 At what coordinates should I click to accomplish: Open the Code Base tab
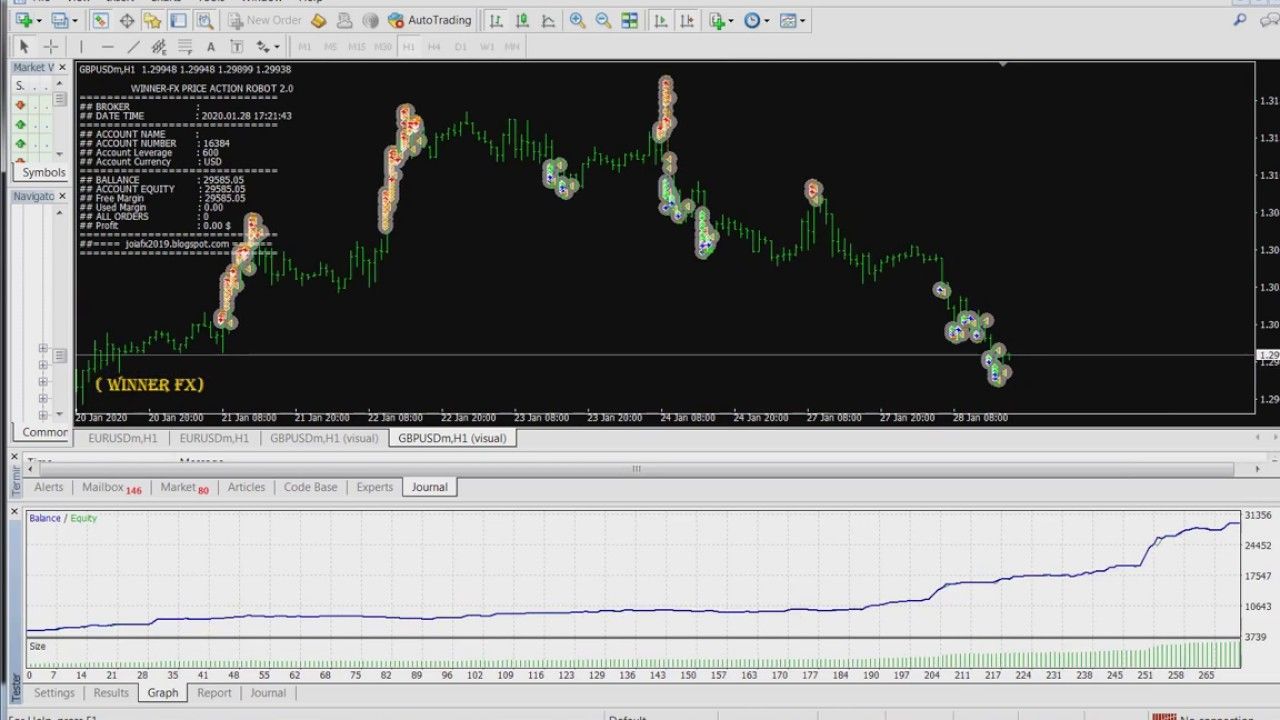point(311,487)
